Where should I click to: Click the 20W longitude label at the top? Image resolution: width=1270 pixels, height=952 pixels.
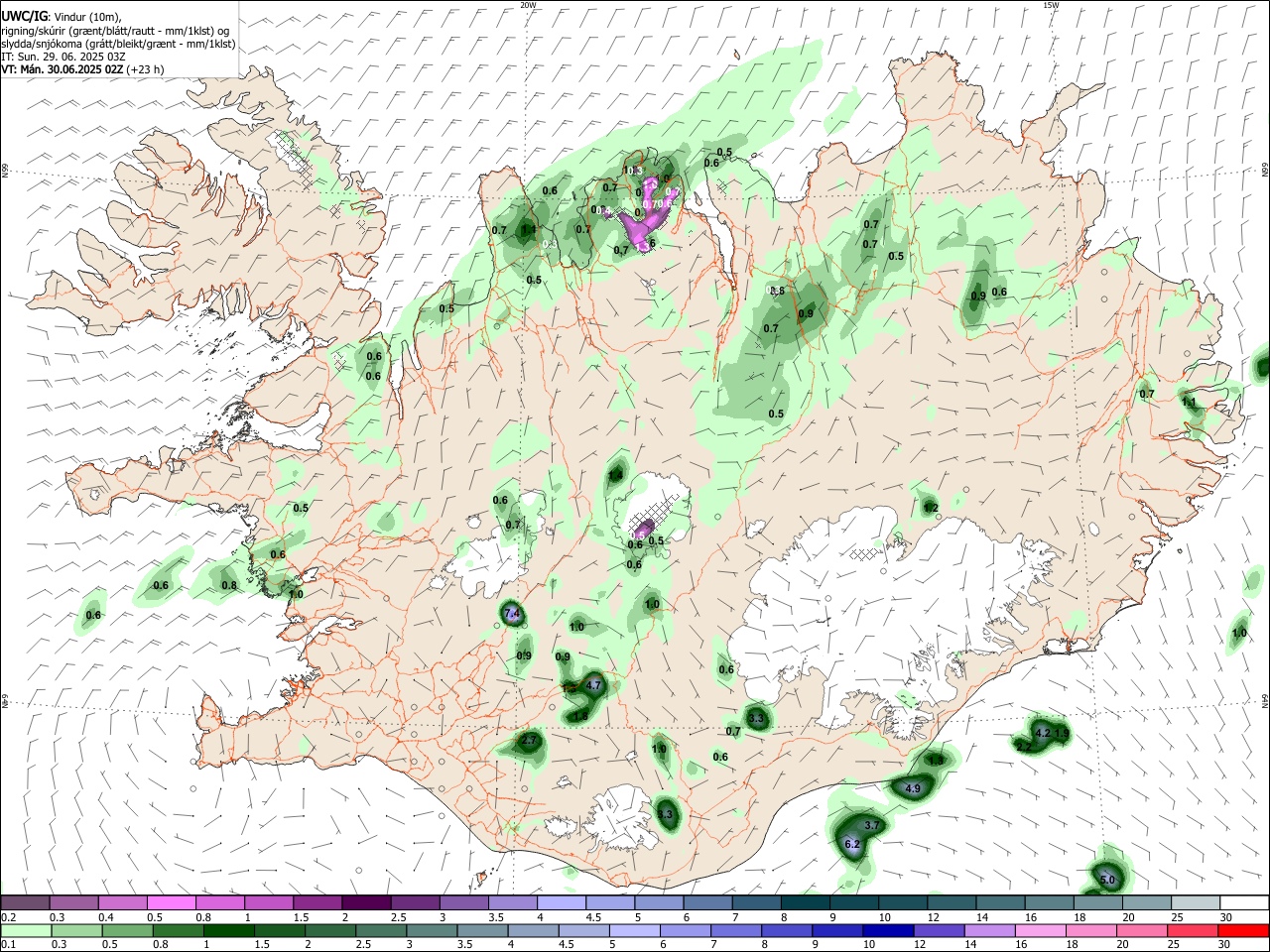point(528,5)
